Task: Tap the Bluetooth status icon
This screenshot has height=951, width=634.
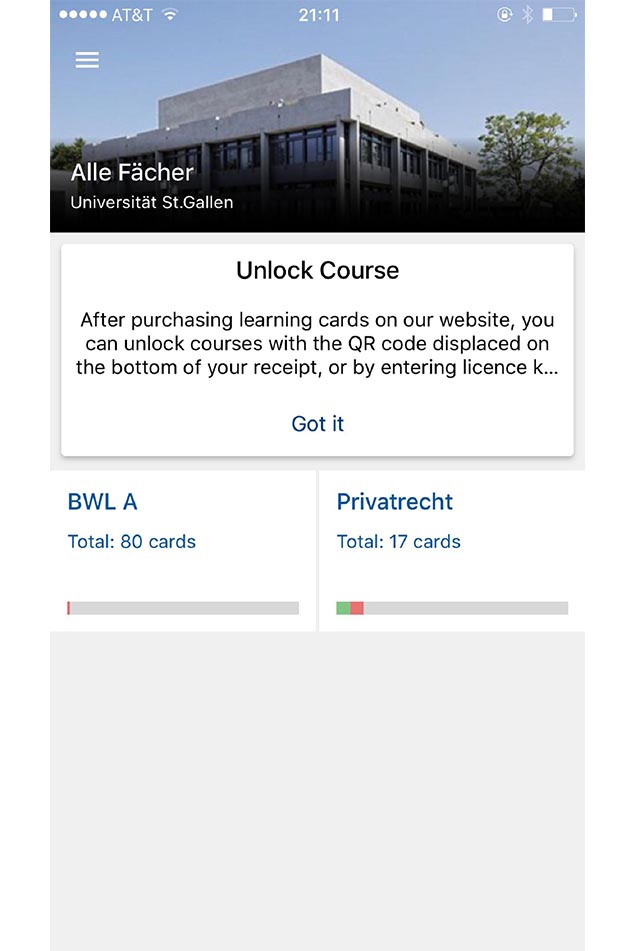Action: [x=528, y=15]
